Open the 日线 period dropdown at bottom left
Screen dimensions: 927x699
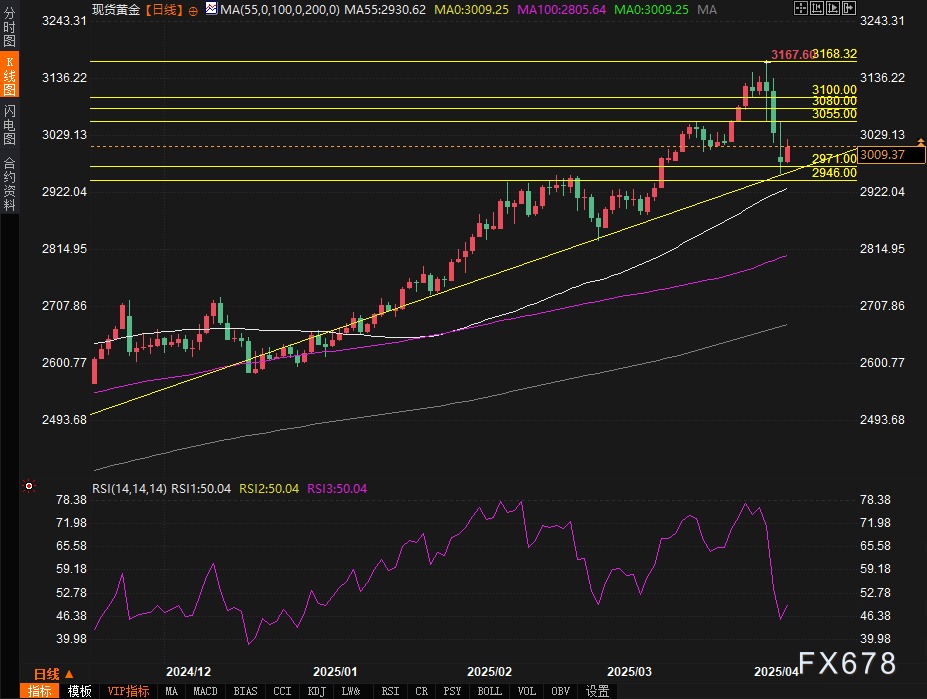point(48,673)
